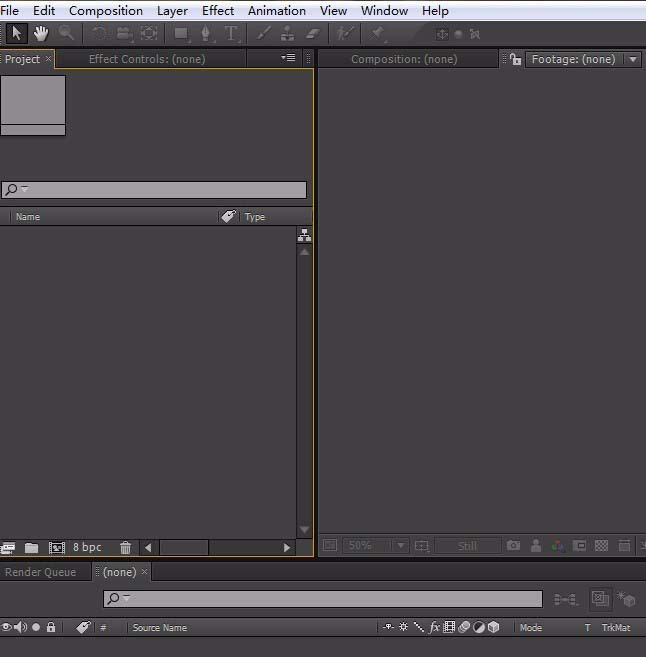Click the Interpret Footage icon in Project panel
Viewport: 646px width, 657px height.
coord(9,547)
